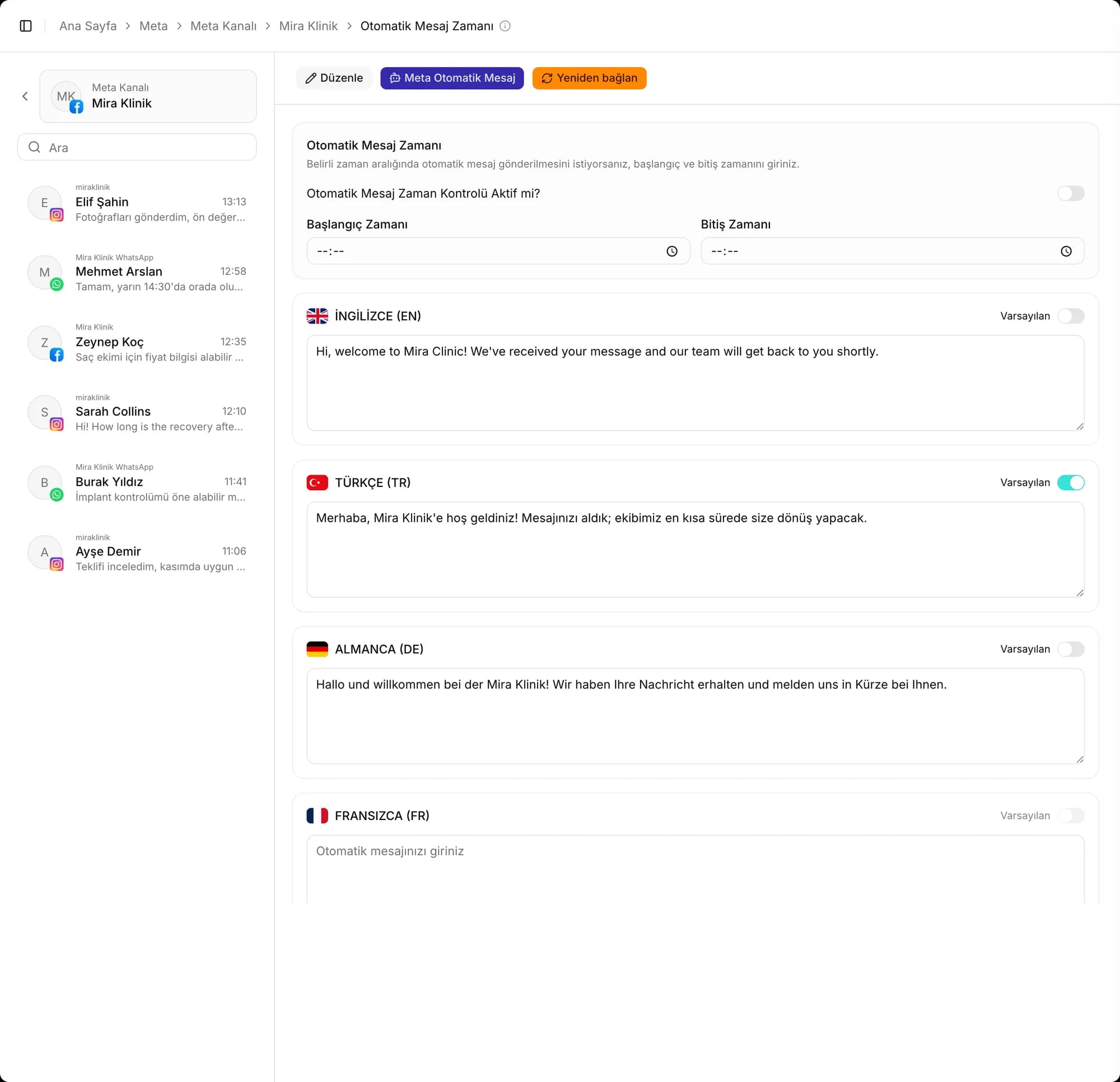Open Sarah Collins' conversation
1120x1082 pixels.
pos(137,413)
